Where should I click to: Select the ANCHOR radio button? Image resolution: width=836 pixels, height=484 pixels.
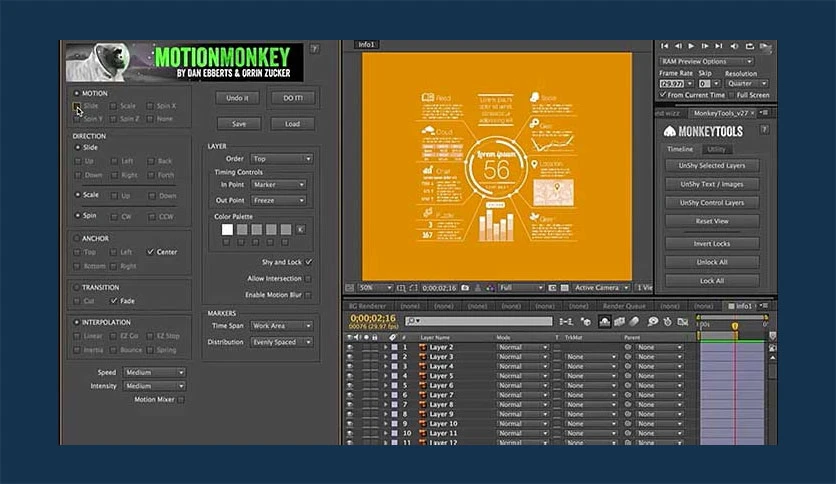[76, 238]
